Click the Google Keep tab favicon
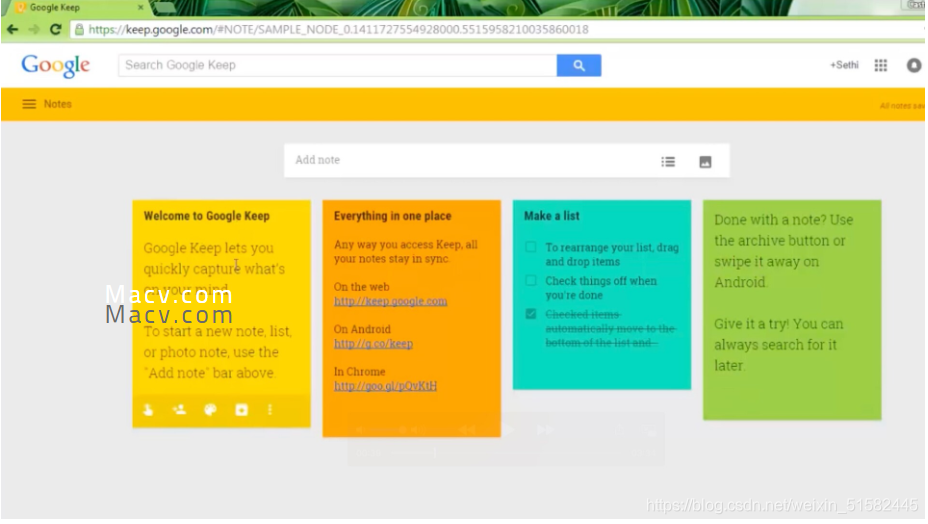 (x=21, y=8)
